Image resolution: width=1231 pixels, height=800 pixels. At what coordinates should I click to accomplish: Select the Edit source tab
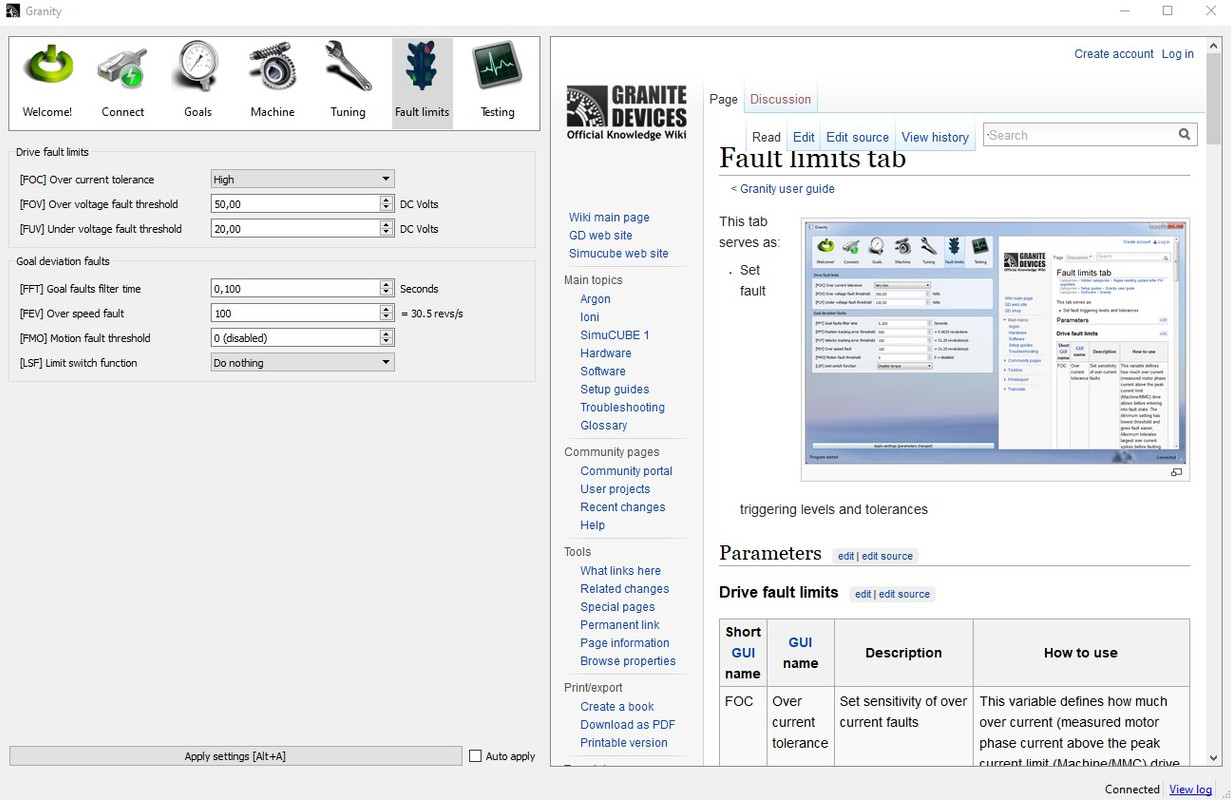(x=857, y=137)
